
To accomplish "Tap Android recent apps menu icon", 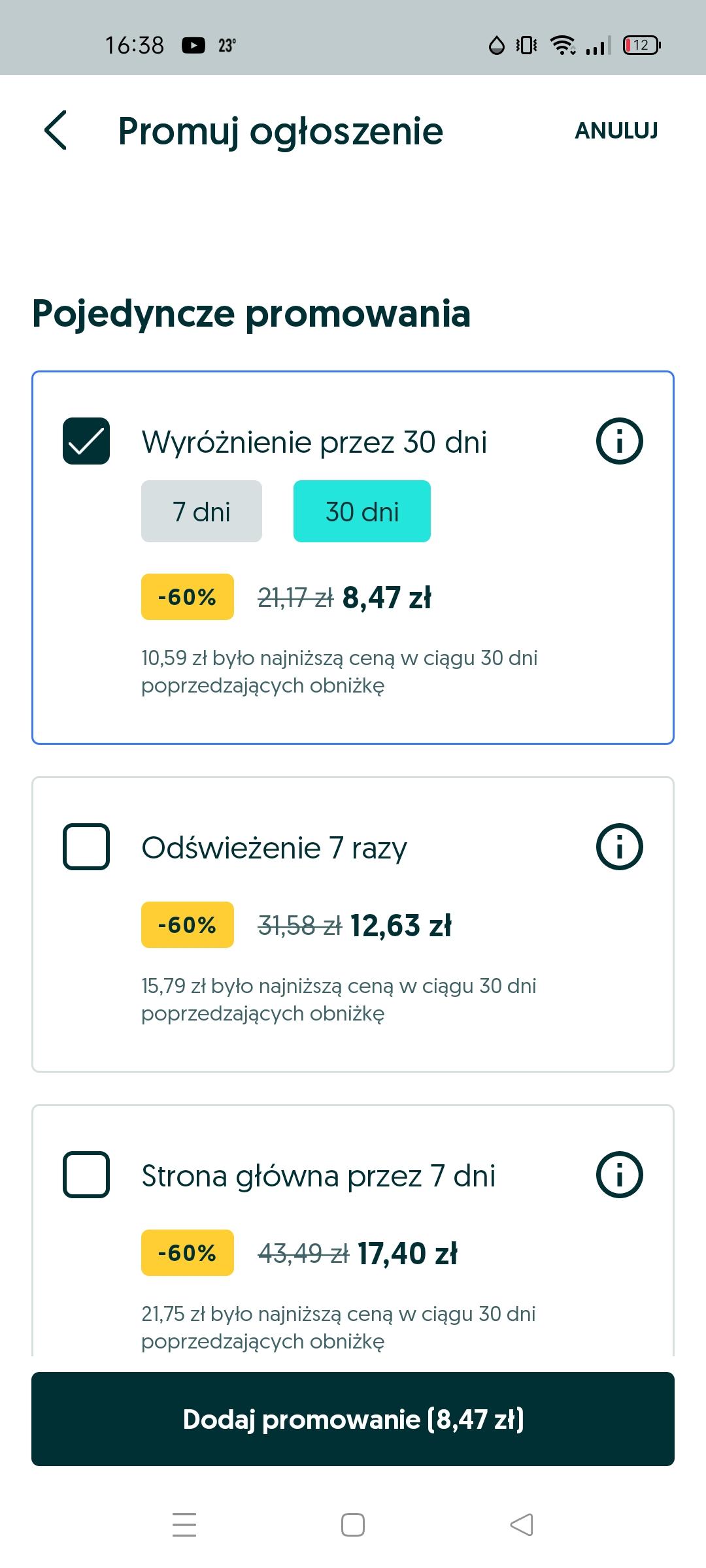I will tap(184, 1524).
